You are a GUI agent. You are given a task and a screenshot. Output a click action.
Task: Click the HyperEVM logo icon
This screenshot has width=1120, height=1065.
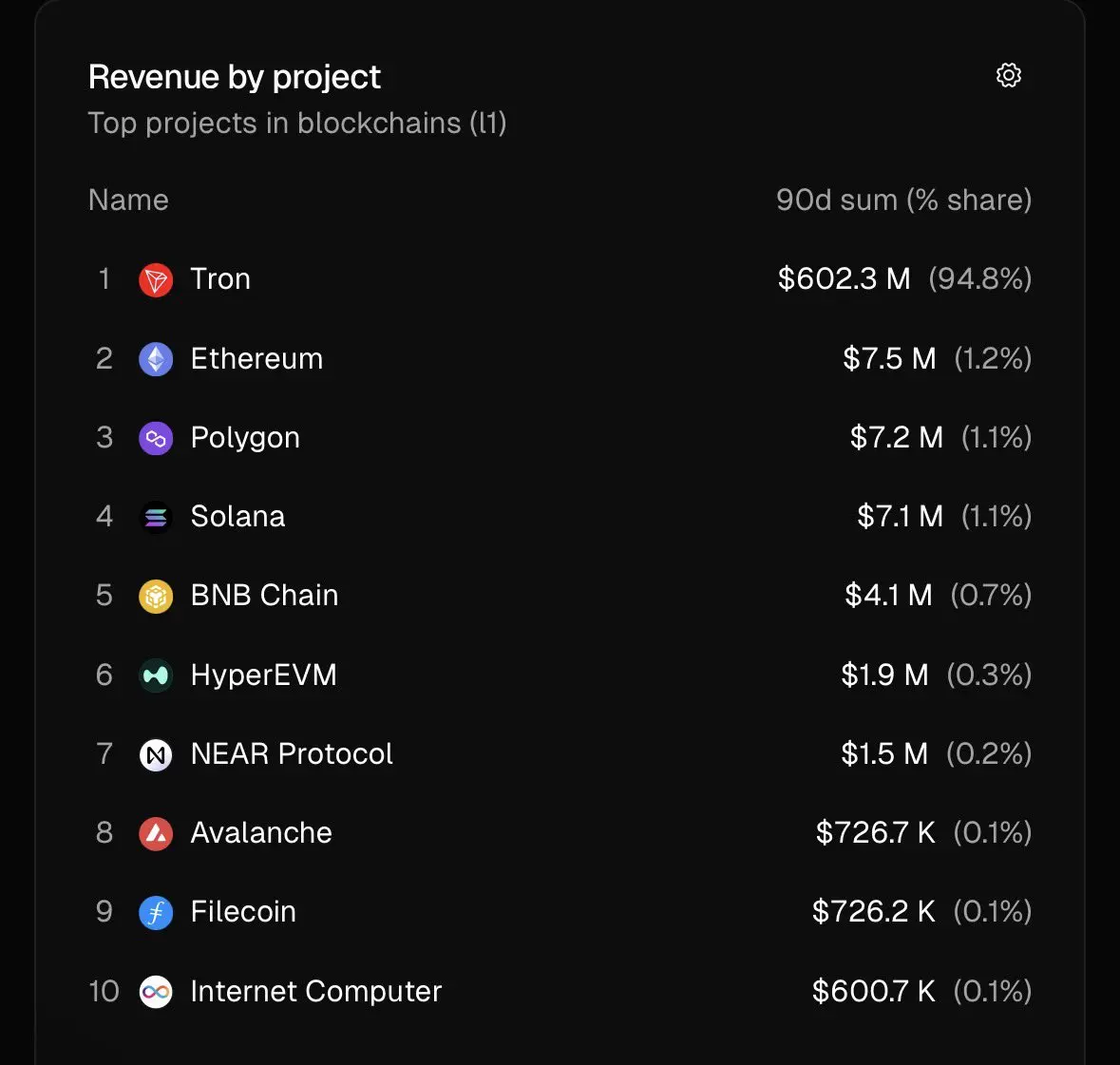click(x=156, y=675)
